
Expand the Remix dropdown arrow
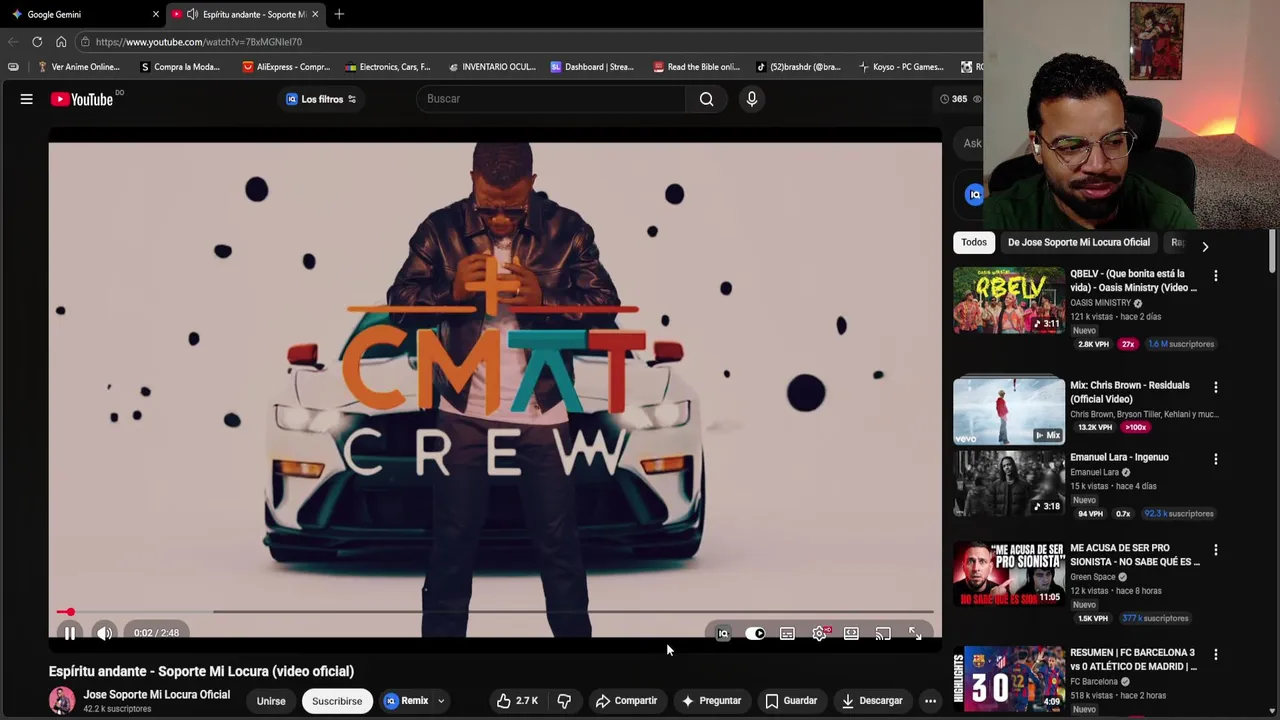click(x=441, y=701)
